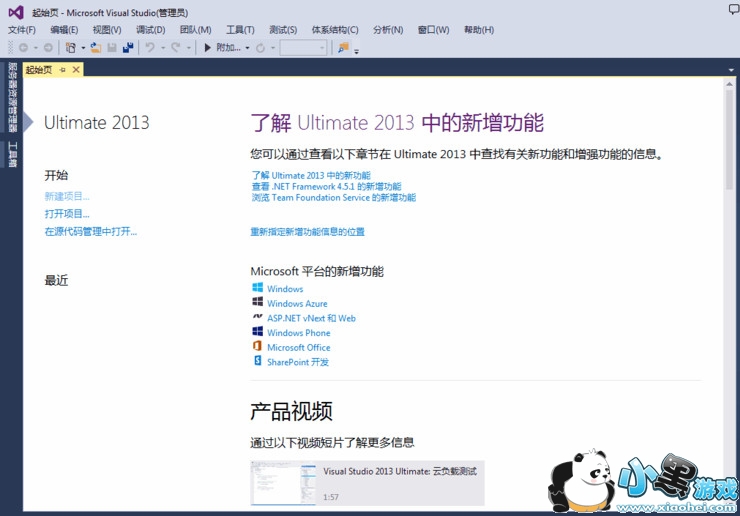Select the 起始页 document tab
The width and height of the screenshot is (740, 516).
[x=39, y=70]
